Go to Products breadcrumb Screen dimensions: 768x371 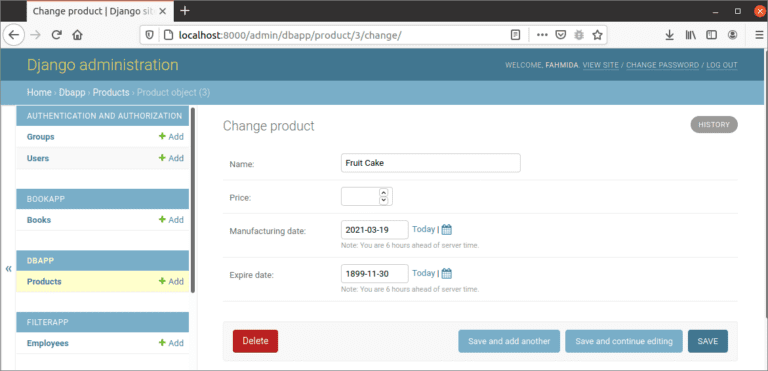coord(111,93)
